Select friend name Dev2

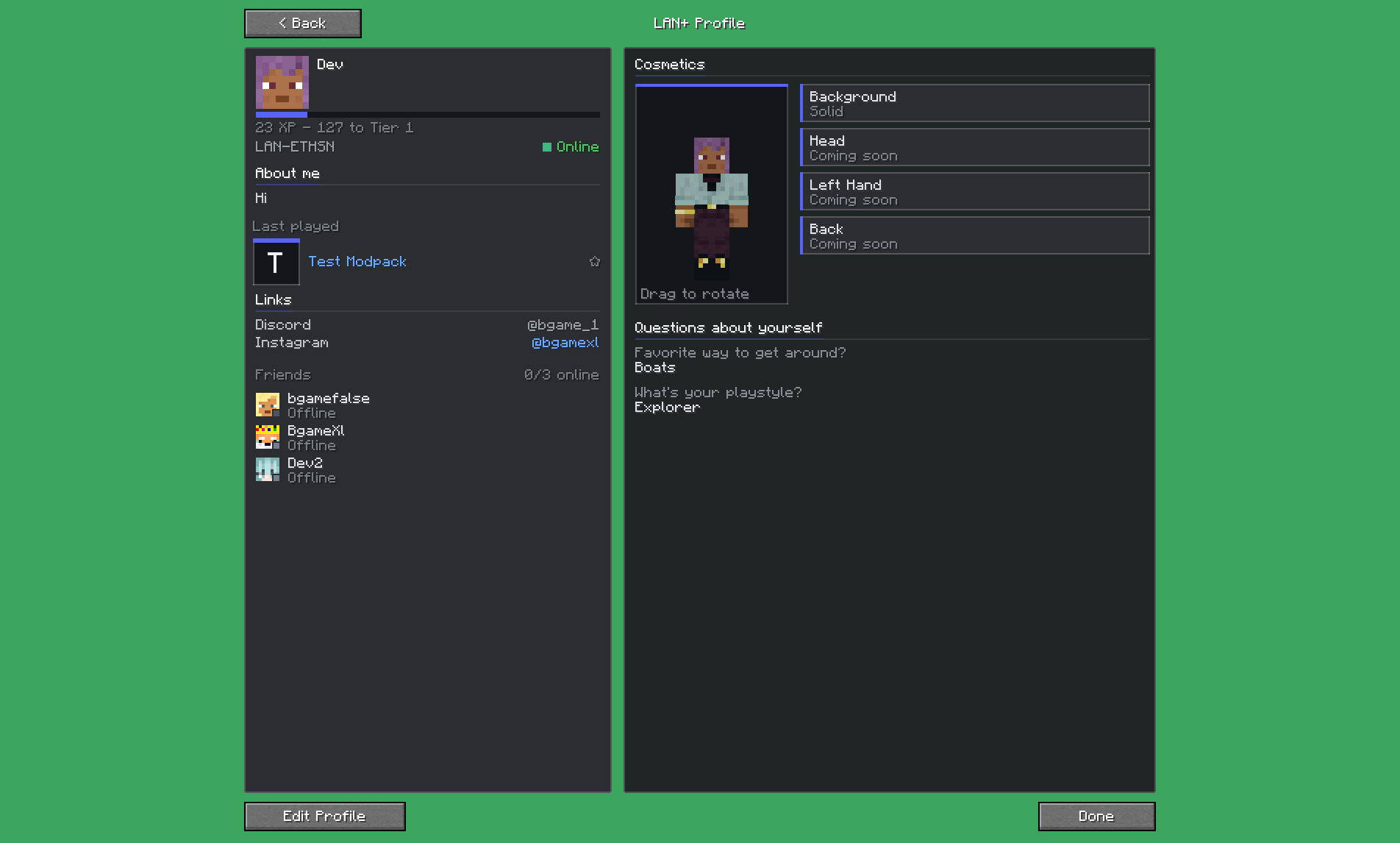point(305,463)
